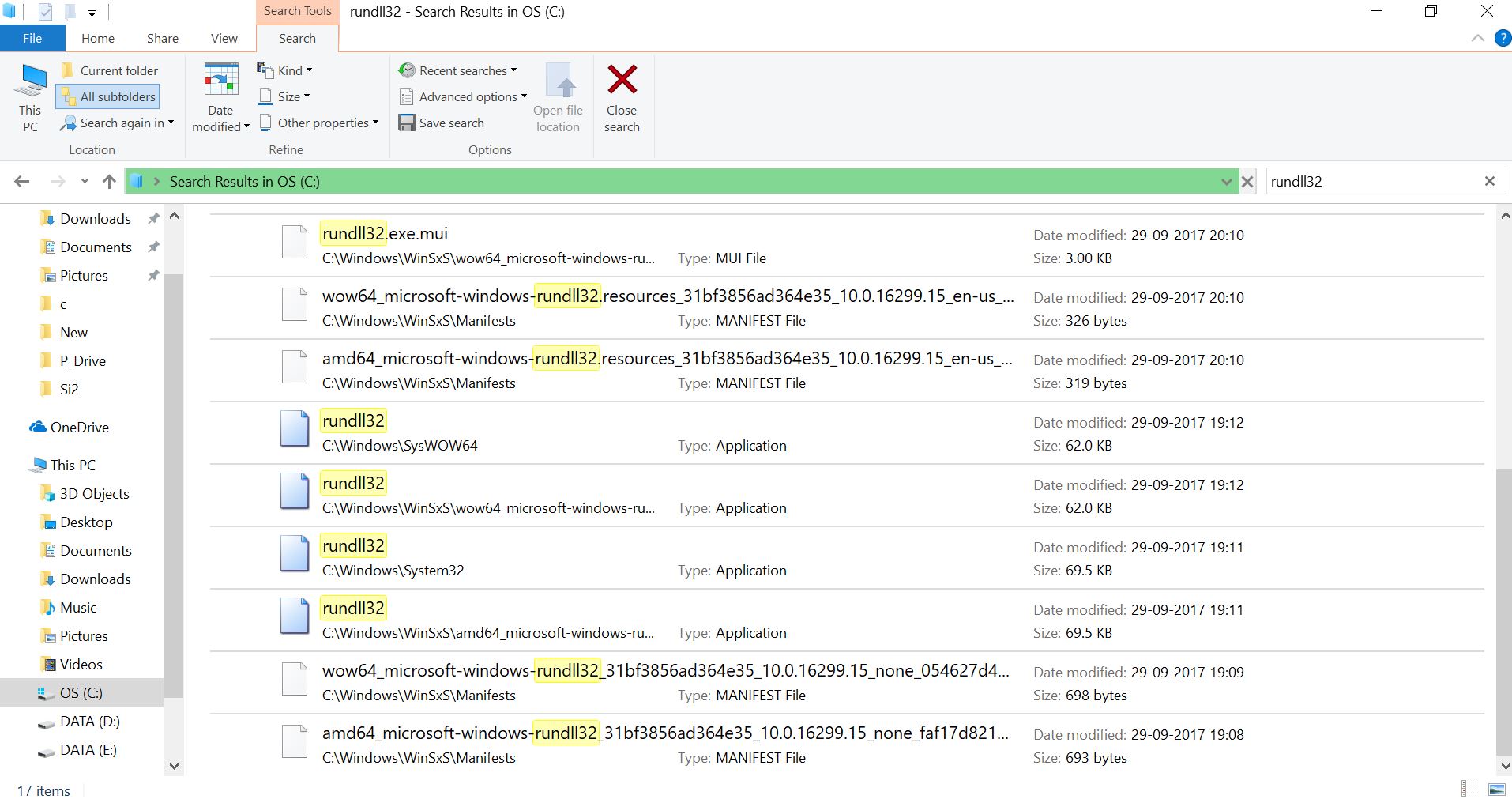Select rundll32 in C:\Windows\SysWOW64
The image size is (1512, 803).
coord(847,433)
